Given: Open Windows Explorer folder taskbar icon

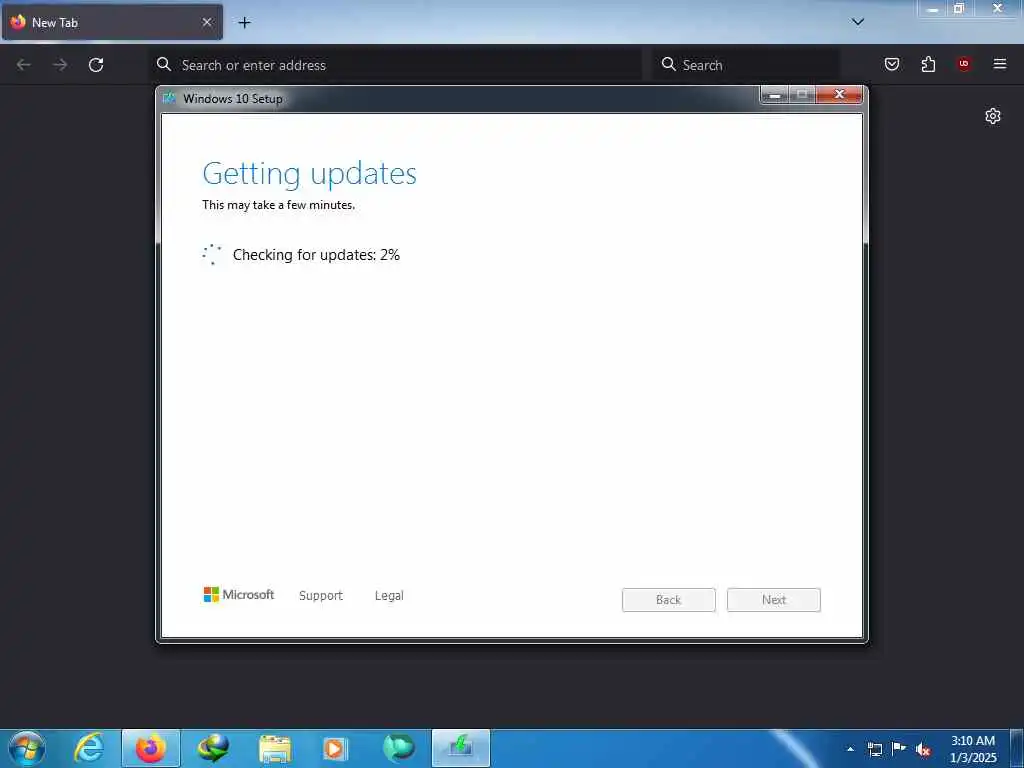Looking at the screenshot, I should (x=274, y=748).
